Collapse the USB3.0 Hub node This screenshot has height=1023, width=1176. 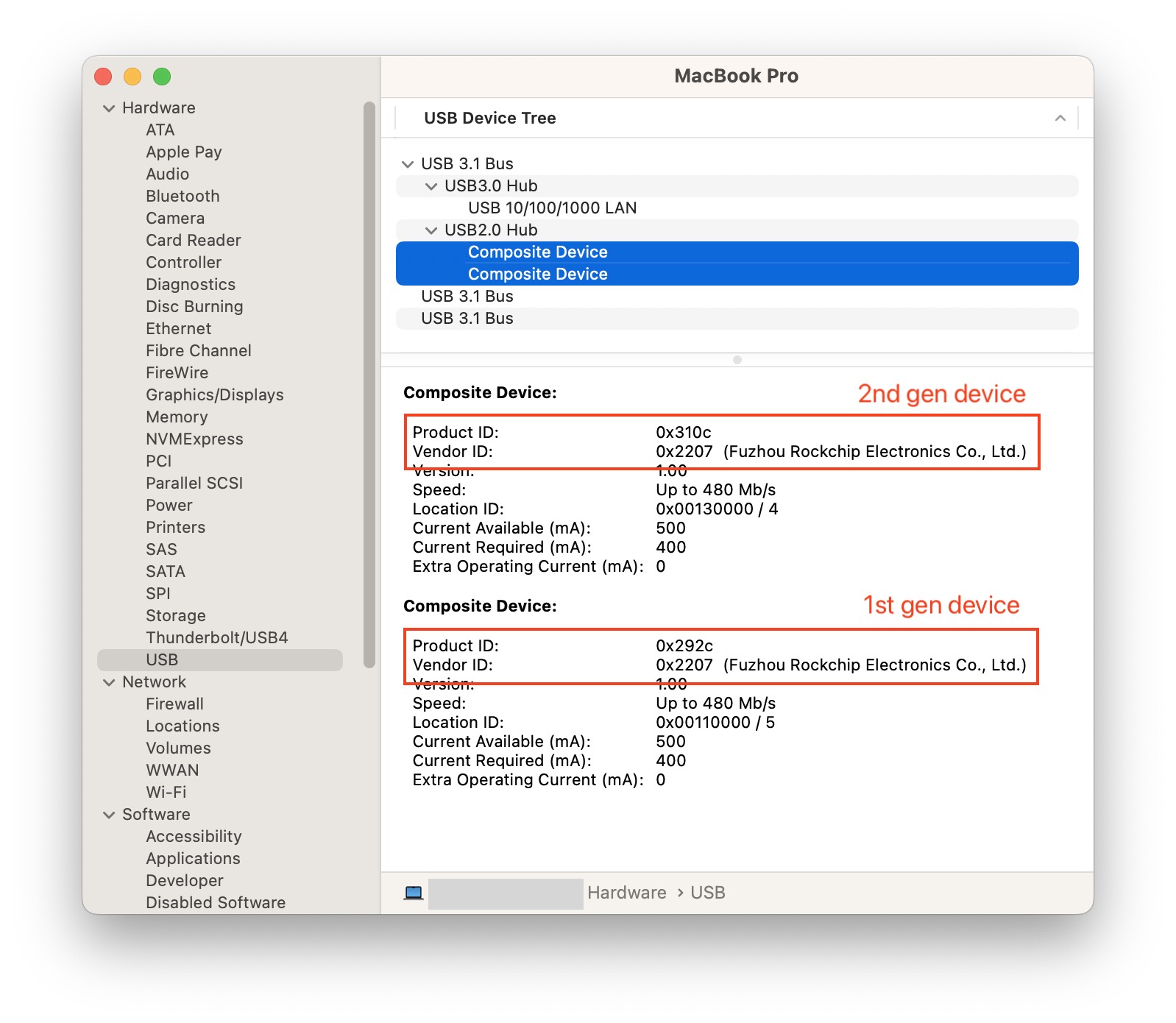click(431, 186)
